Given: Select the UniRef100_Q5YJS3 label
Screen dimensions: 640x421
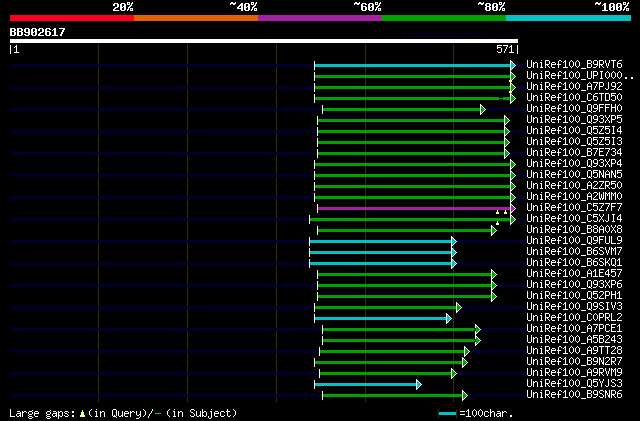Looking at the screenshot, I should [x=574, y=384].
